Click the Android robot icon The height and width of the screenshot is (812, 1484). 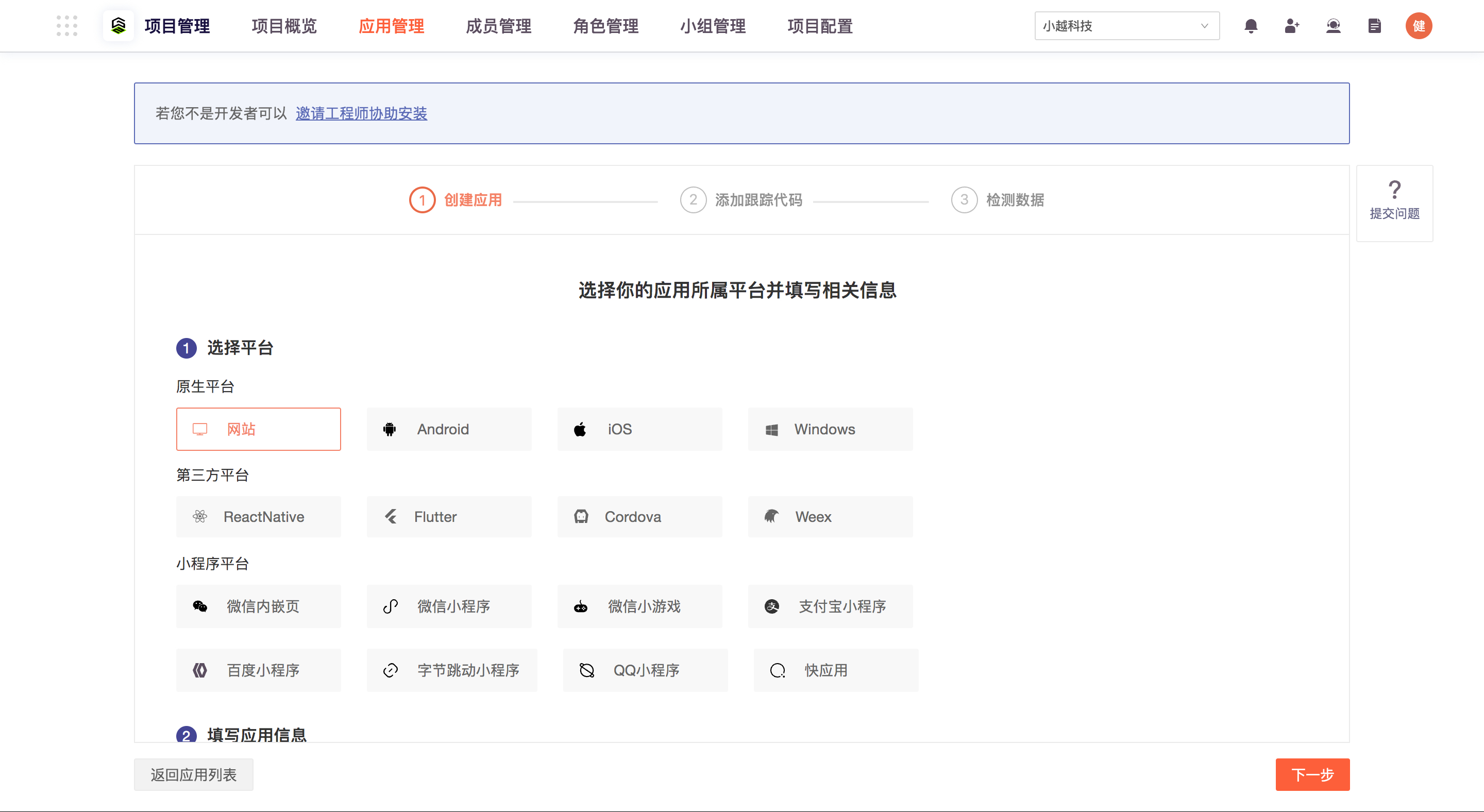(390, 429)
